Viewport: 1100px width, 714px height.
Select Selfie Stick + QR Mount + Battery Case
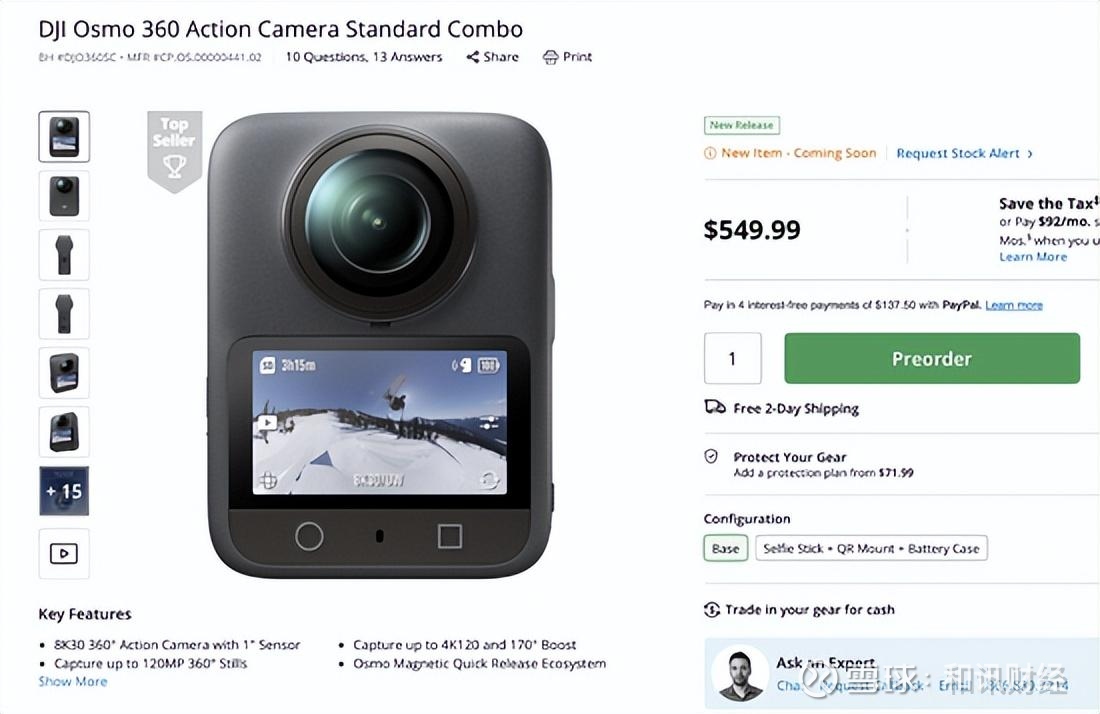pyautogui.click(x=871, y=548)
